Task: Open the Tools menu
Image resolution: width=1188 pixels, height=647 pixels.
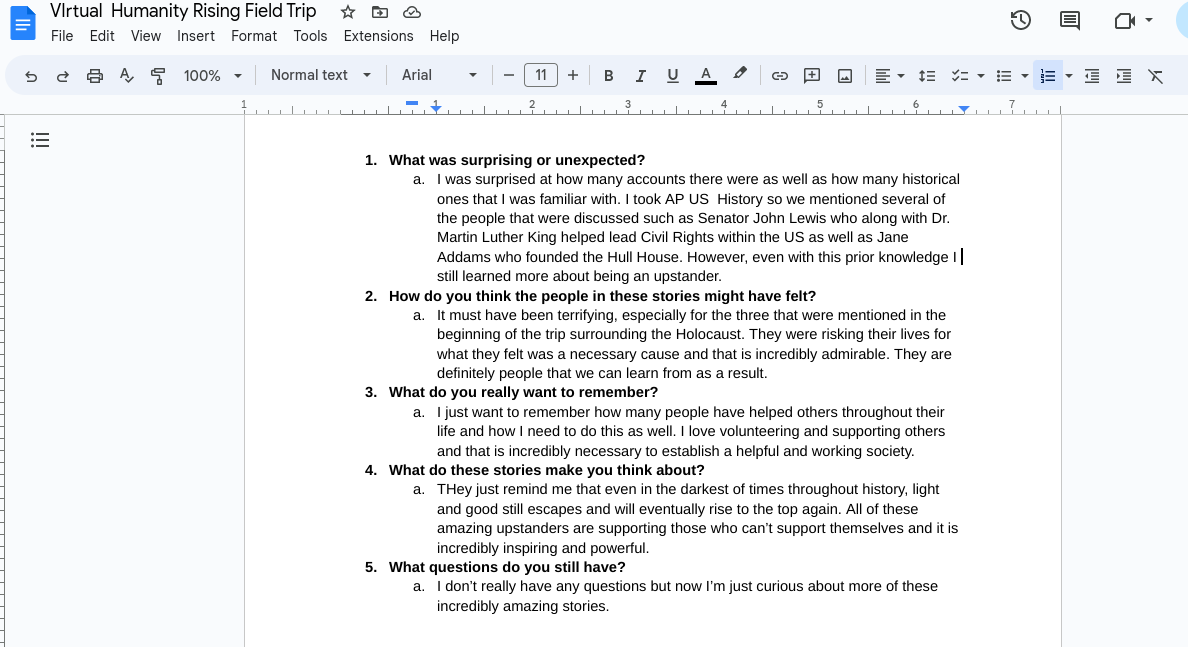Action: [310, 36]
